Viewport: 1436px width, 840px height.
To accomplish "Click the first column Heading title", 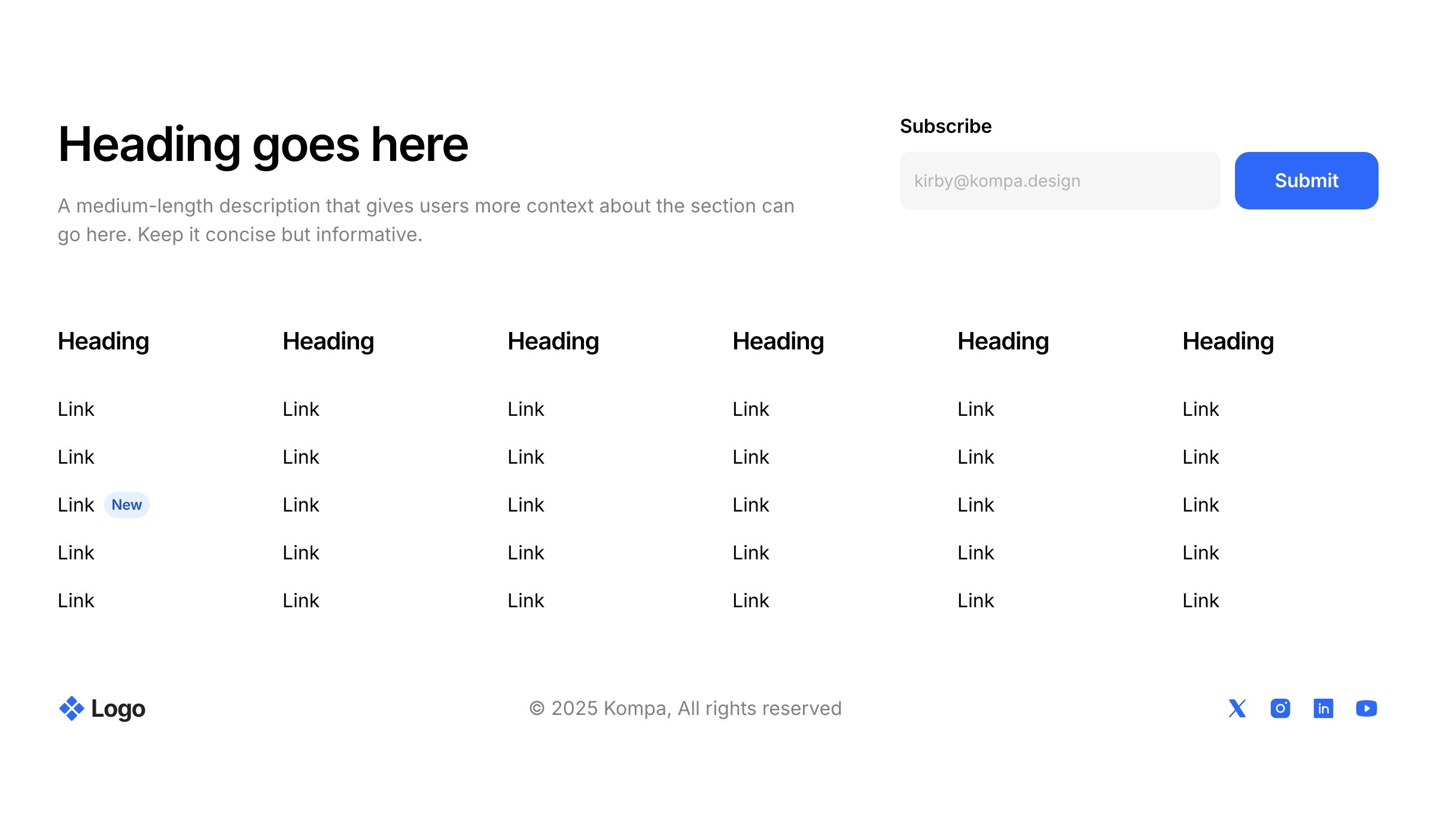I will 103,341.
